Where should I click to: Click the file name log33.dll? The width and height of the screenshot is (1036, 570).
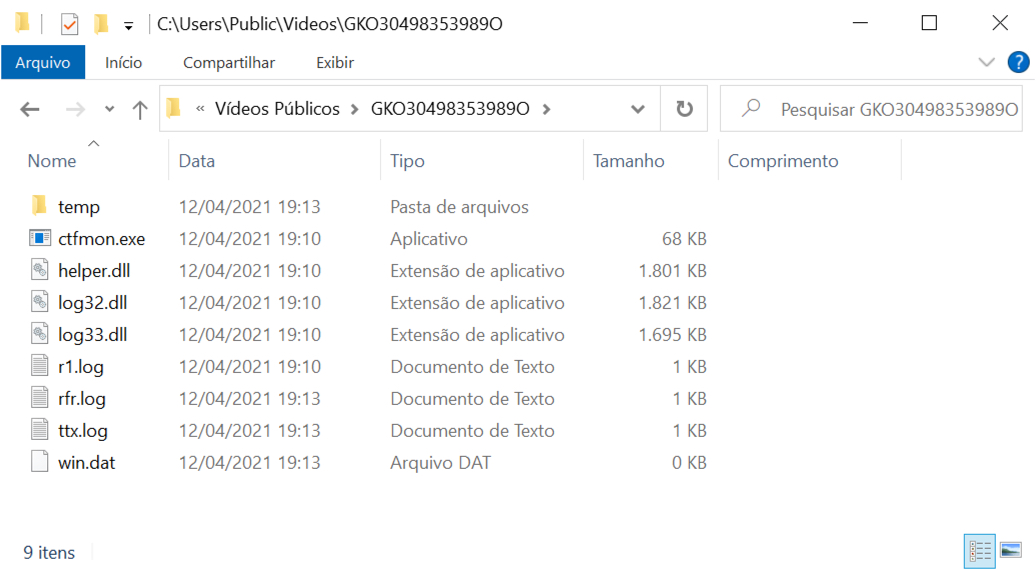pos(92,334)
